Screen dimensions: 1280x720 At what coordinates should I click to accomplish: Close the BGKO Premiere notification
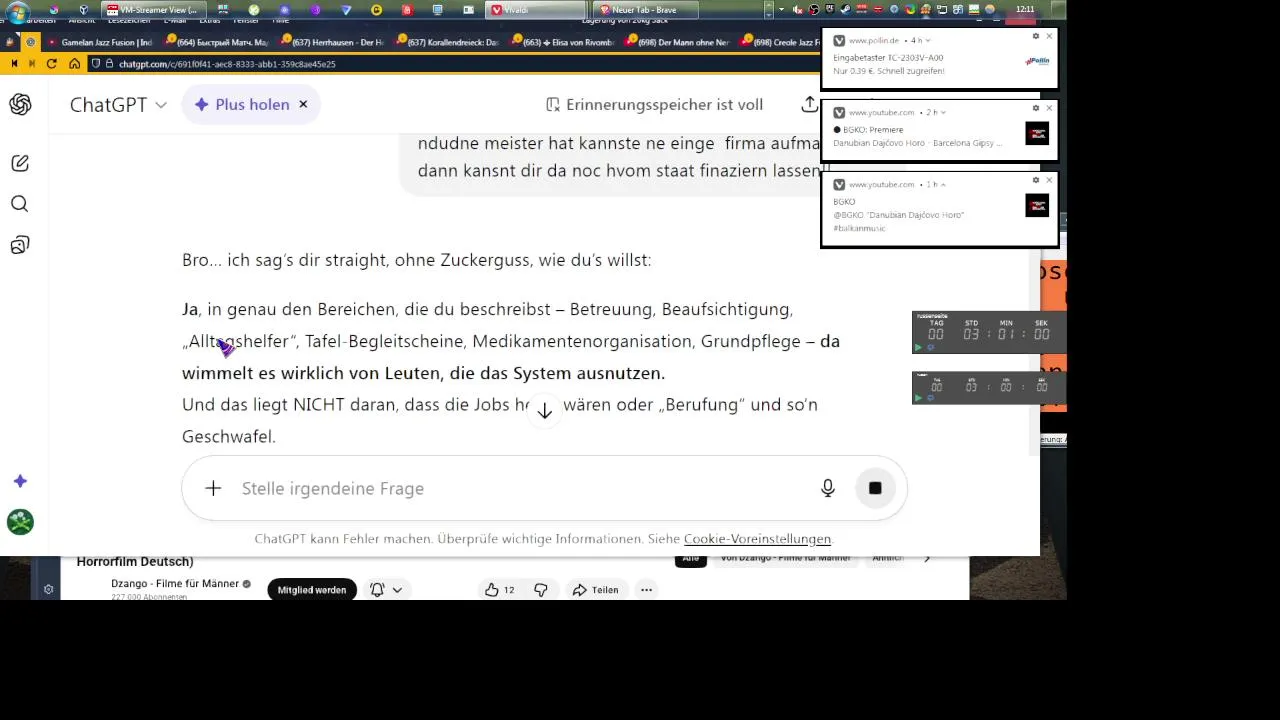1049,108
